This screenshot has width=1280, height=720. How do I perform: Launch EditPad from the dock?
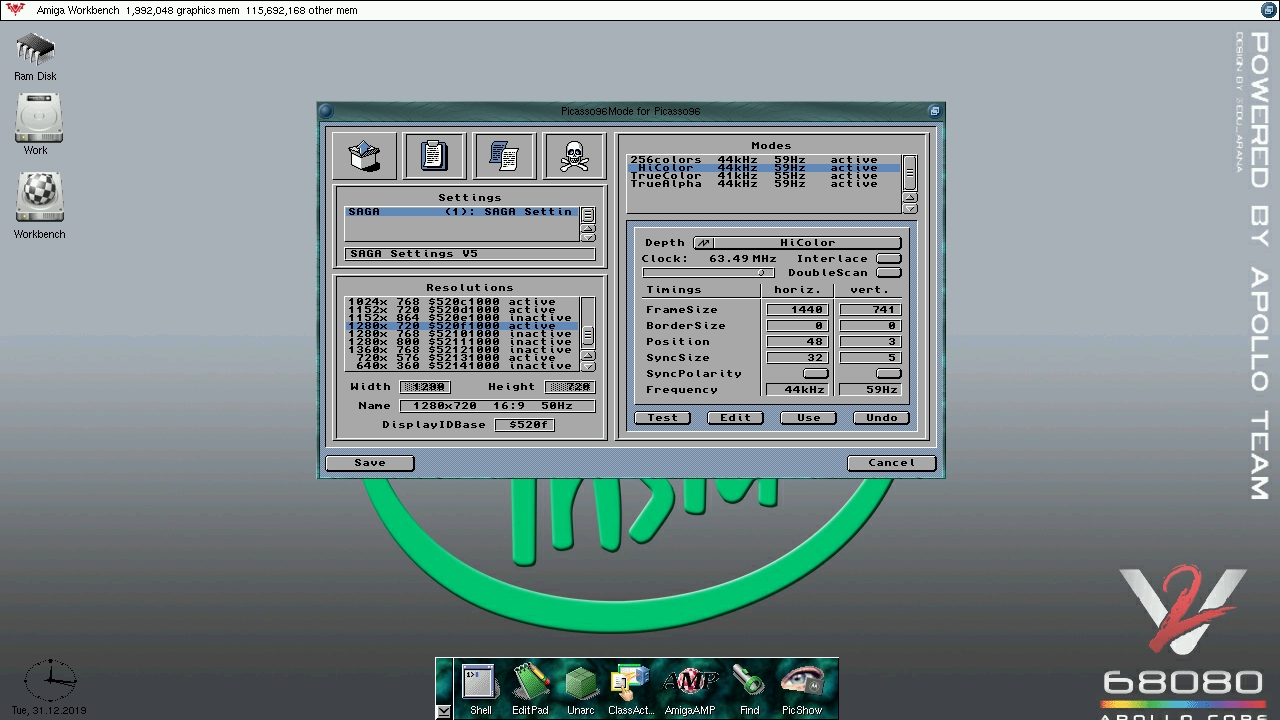(x=530, y=688)
